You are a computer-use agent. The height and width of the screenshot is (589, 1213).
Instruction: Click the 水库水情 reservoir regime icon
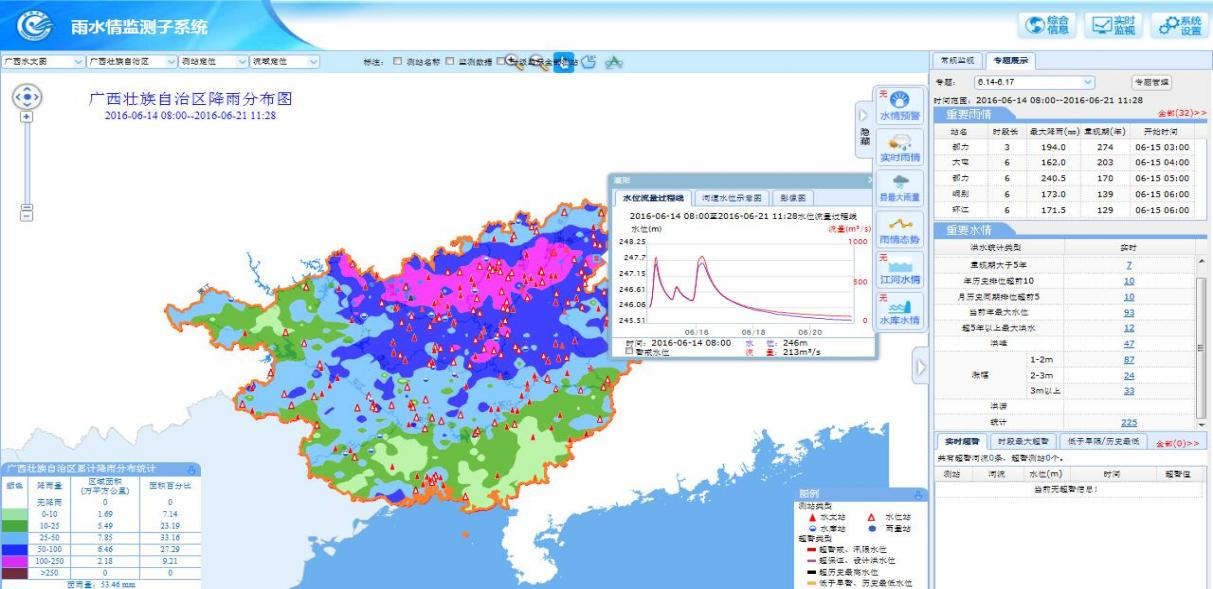pos(899,310)
